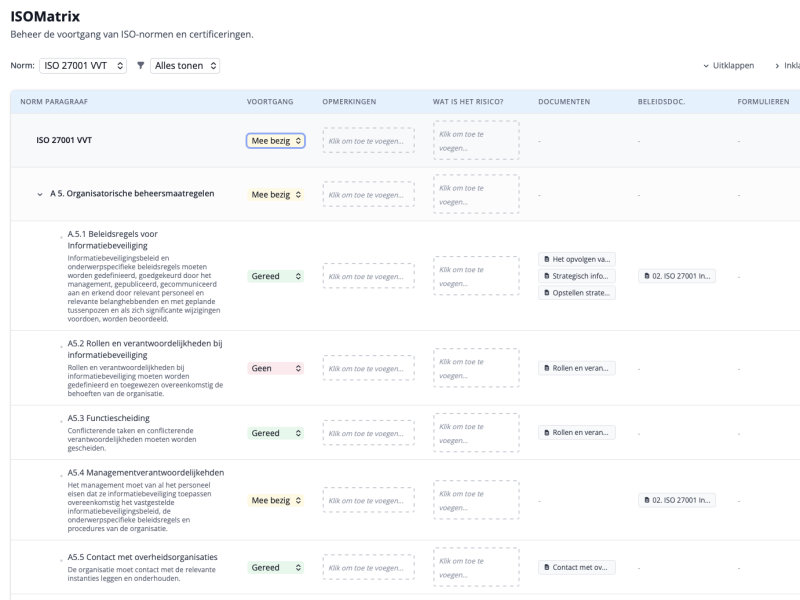Add a remark for A5.3 Functiescheiding

click(368, 433)
